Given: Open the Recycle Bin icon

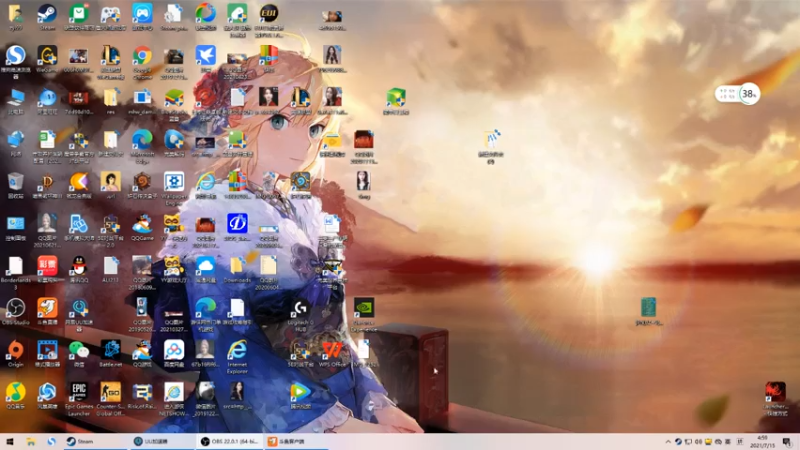Looking at the screenshot, I should pos(15,186).
